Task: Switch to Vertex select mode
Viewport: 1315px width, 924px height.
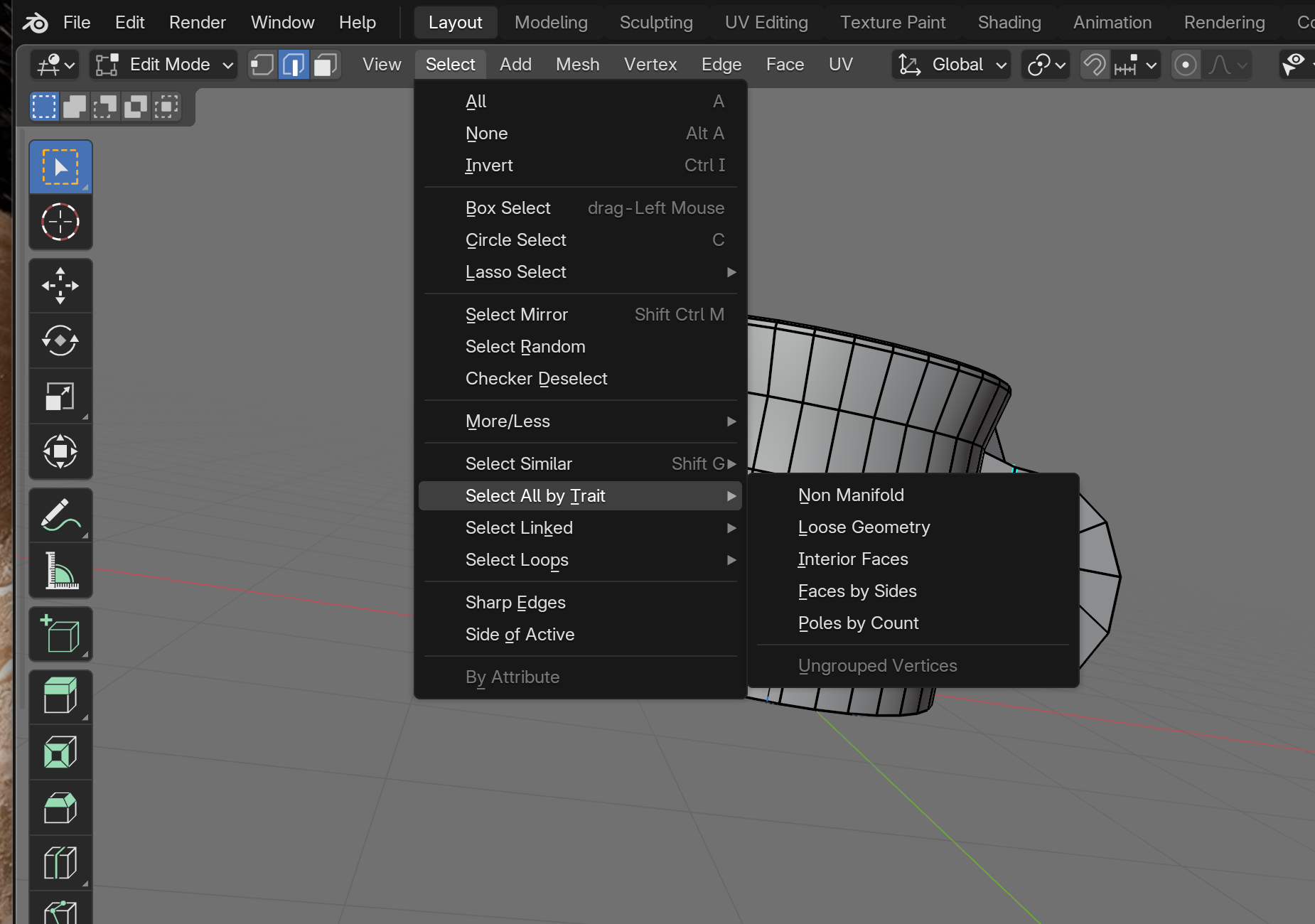Action: 262,65
